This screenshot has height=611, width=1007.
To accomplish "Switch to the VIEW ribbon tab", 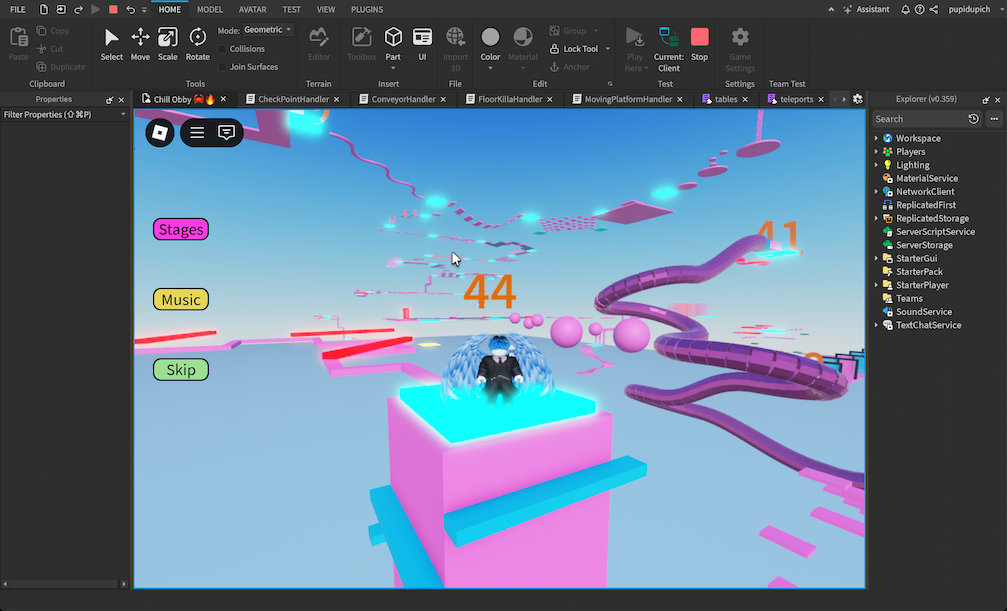I will [326, 10].
